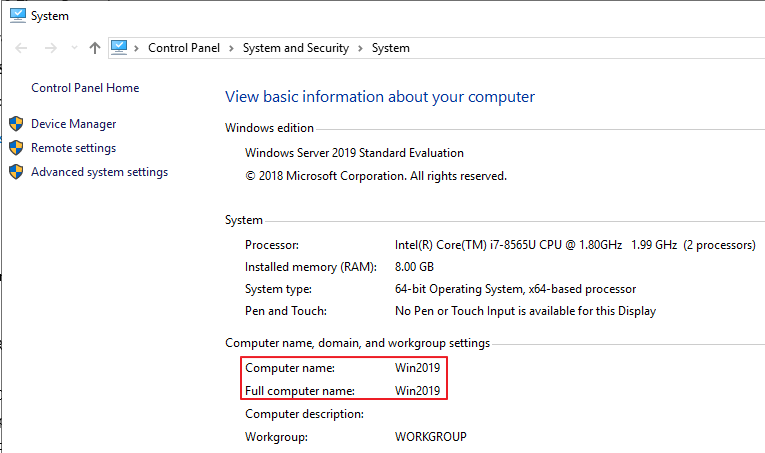
Task: Click the Device Manager shield icon
Action: [x=16, y=124]
